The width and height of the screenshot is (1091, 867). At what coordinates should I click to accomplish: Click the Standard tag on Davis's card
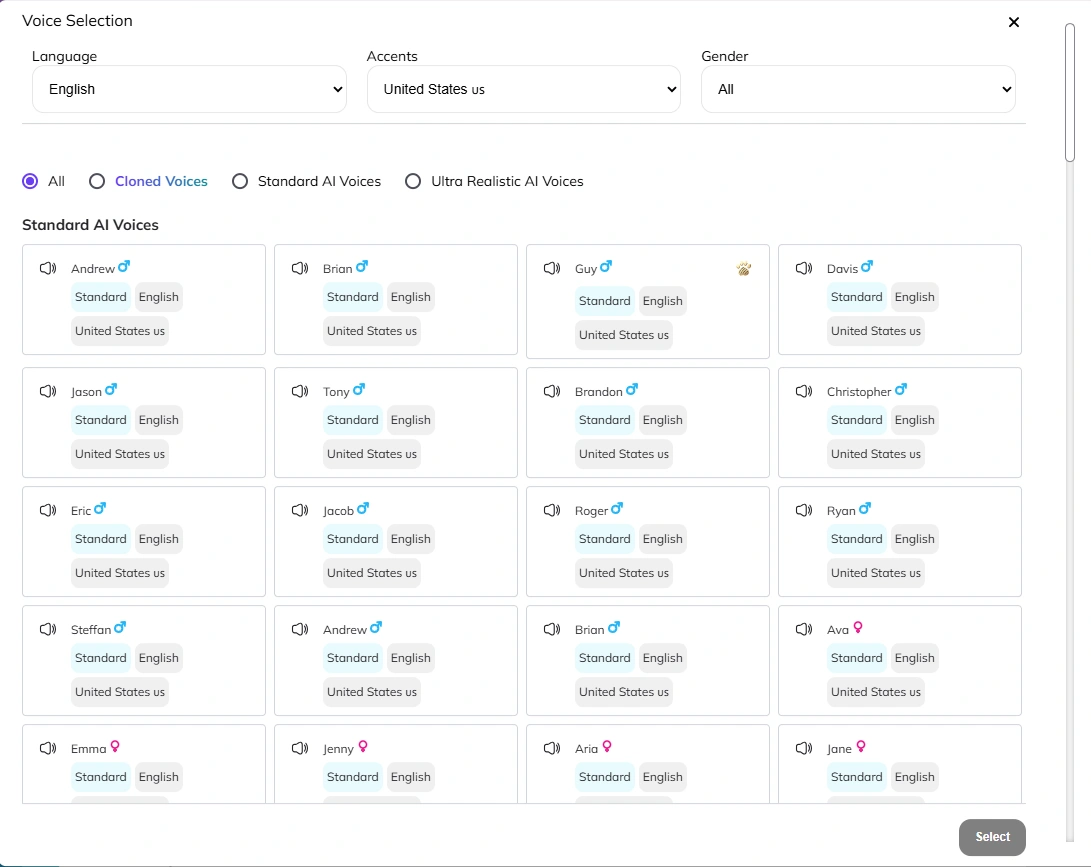click(x=857, y=297)
